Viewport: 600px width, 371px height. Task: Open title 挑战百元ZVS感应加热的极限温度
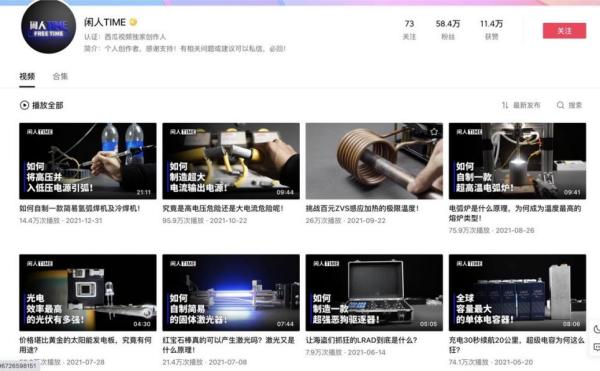click(x=362, y=208)
